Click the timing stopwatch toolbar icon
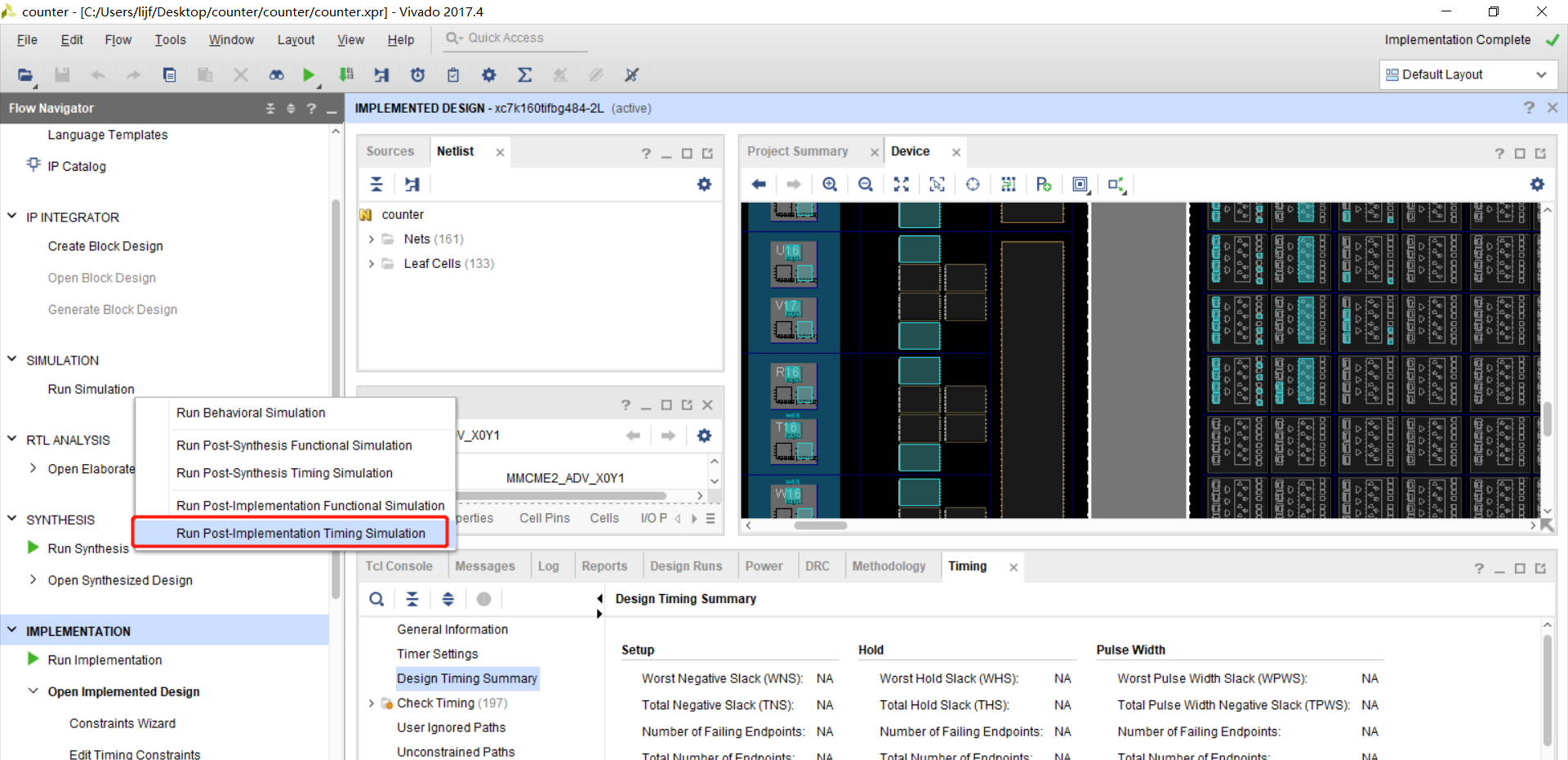1568x760 pixels. pos(417,75)
